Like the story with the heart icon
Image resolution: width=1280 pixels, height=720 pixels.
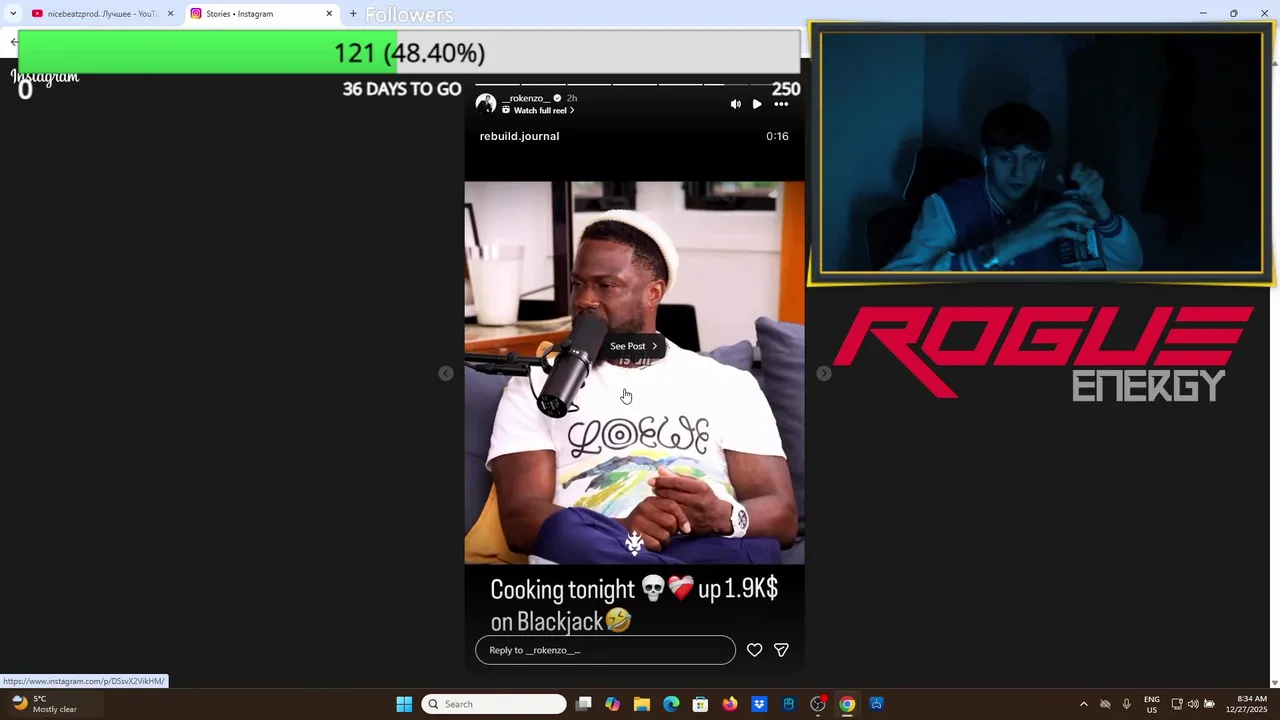tap(755, 650)
